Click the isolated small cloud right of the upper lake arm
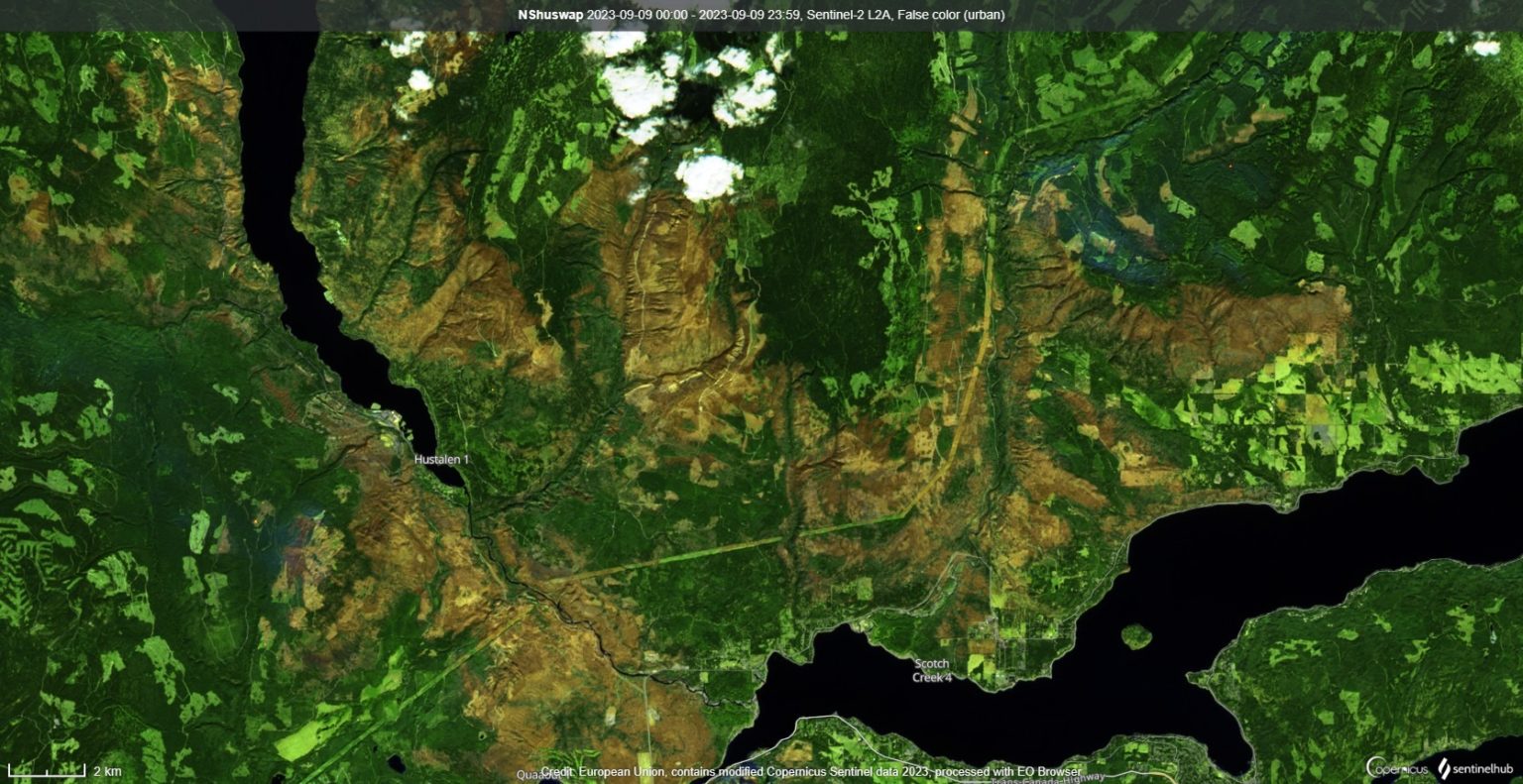Image resolution: width=1523 pixels, height=784 pixels. coord(419,79)
